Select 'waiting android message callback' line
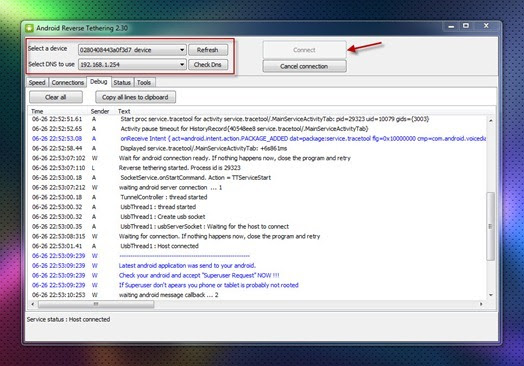The image size is (524, 366). coord(257,295)
